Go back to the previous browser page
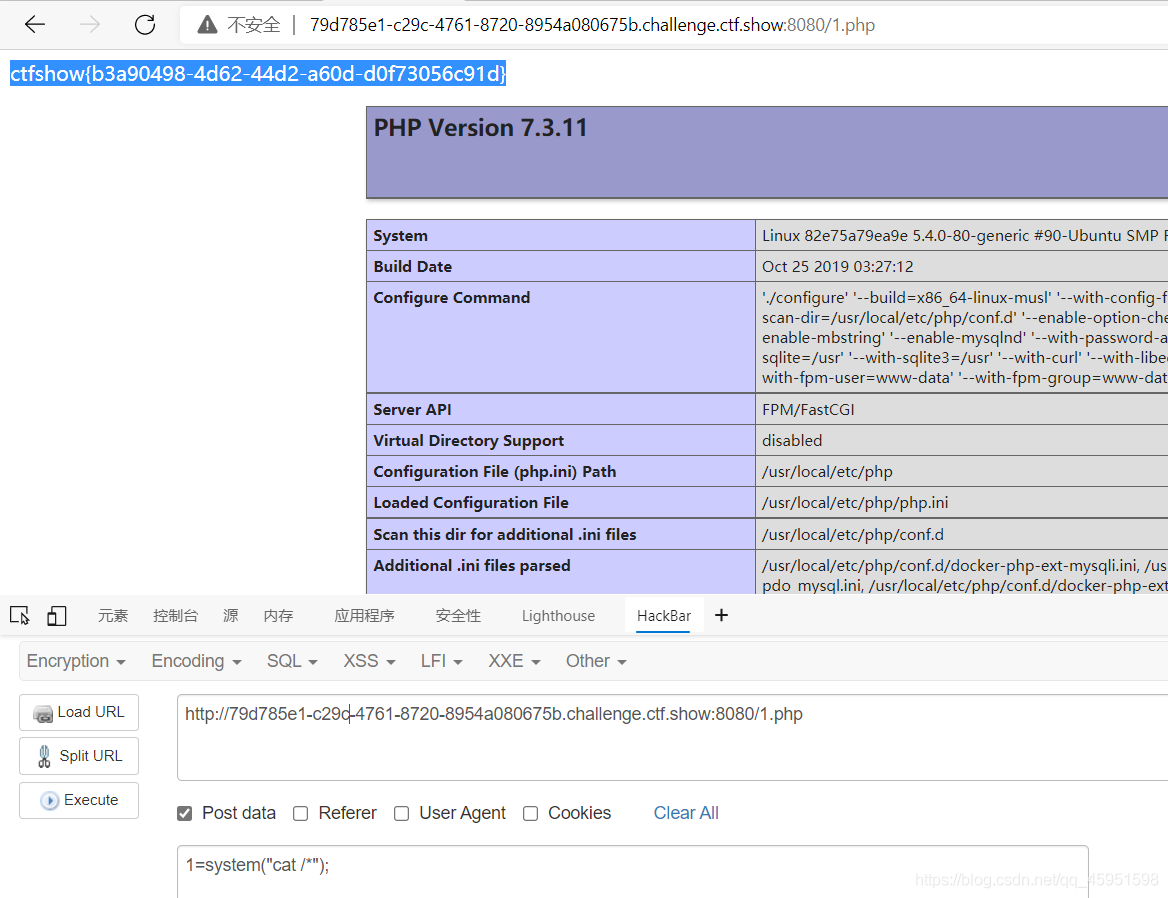The height and width of the screenshot is (898, 1168). (x=35, y=25)
